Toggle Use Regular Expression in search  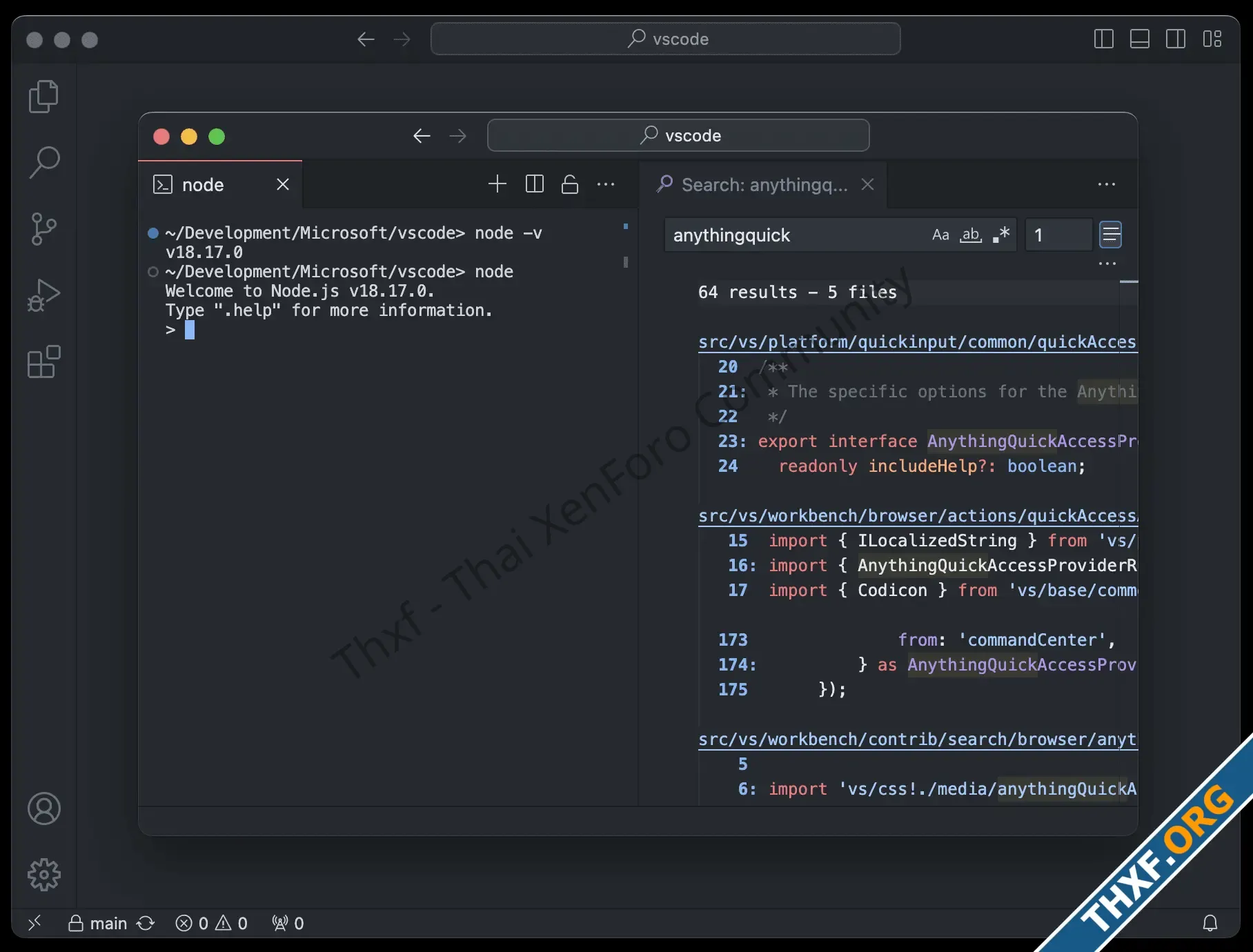1001,235
